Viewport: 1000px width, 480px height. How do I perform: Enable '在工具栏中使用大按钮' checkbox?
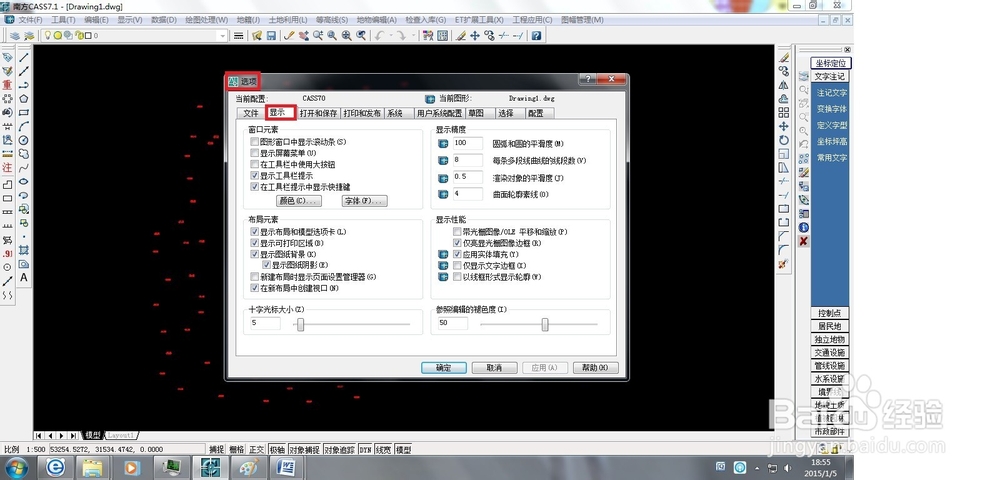coord(255,164)
